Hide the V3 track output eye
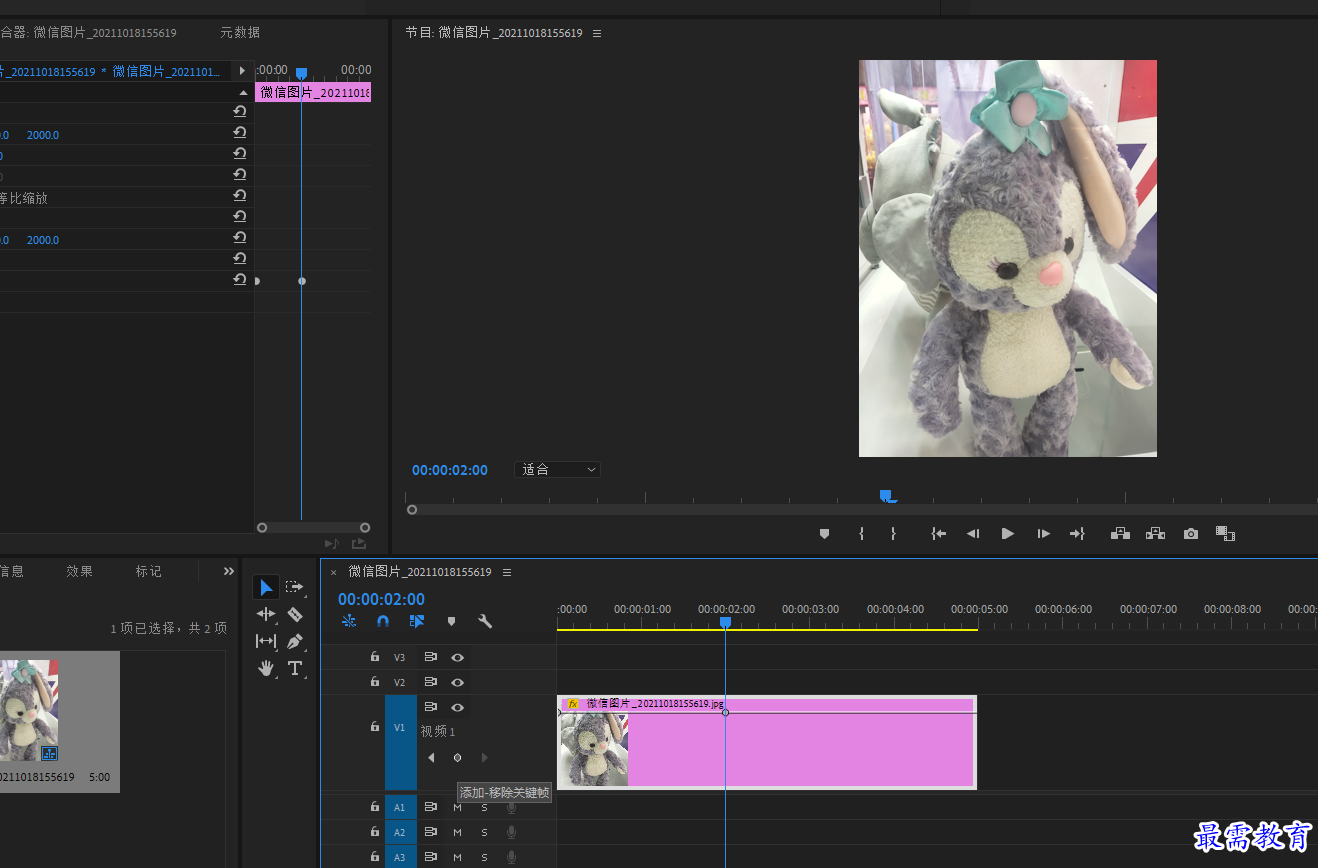Image resolution: width=1318 pixels, height=868 pixels. (457, 657)
